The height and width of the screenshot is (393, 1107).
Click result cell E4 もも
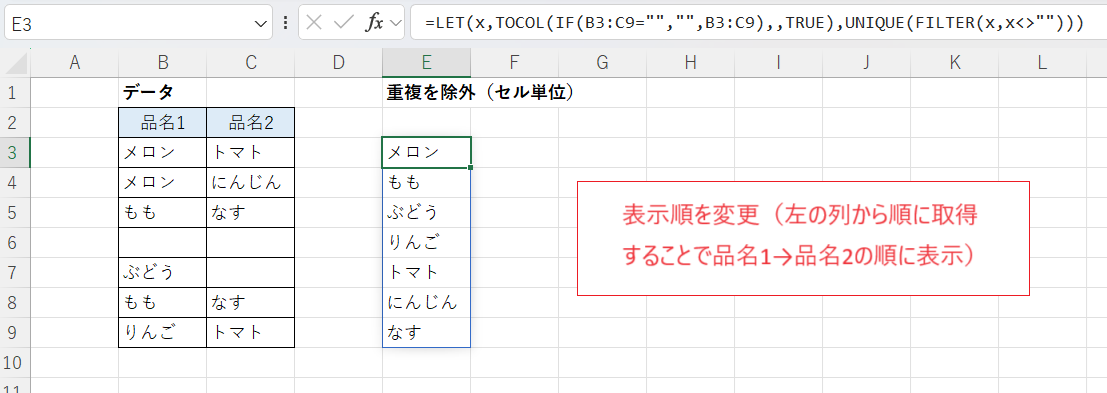tap(426, 182)
